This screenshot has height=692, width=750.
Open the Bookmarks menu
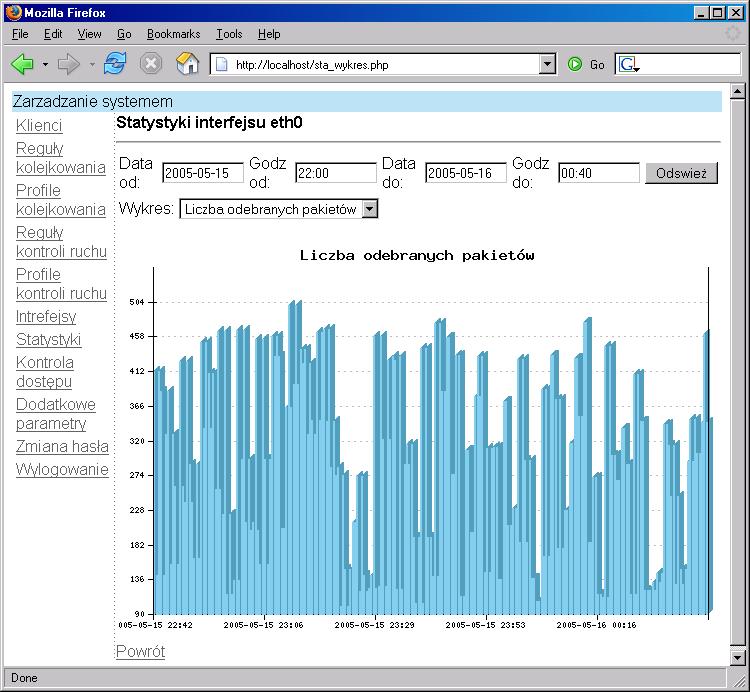point(173,34)
